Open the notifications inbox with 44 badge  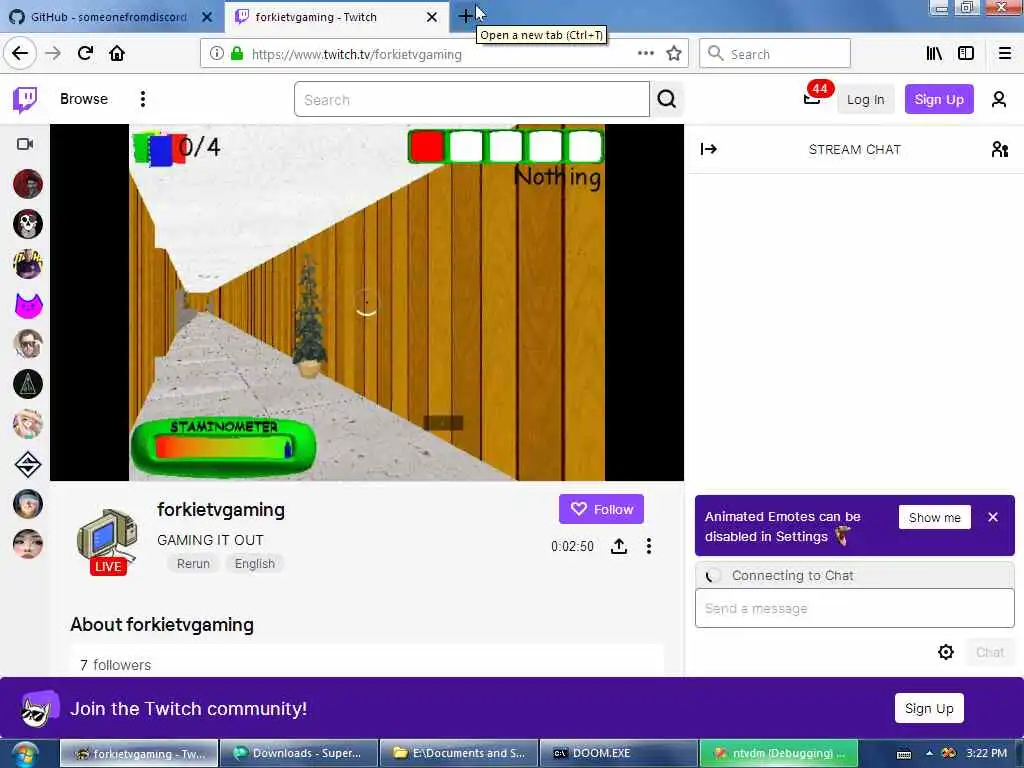click(812, 98)
